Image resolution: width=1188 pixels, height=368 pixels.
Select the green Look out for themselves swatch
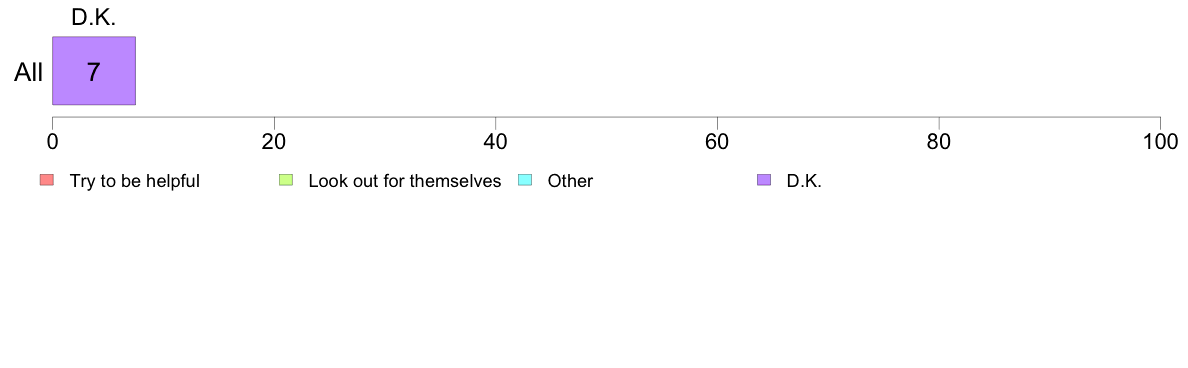pyautogui.click(x=286, y=180)
